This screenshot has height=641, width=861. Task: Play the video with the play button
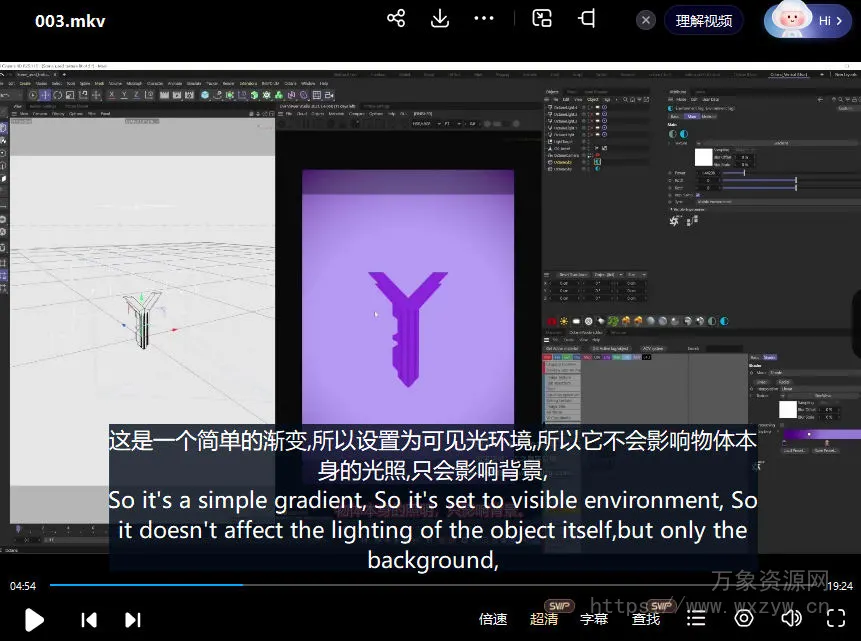point(34,620)
